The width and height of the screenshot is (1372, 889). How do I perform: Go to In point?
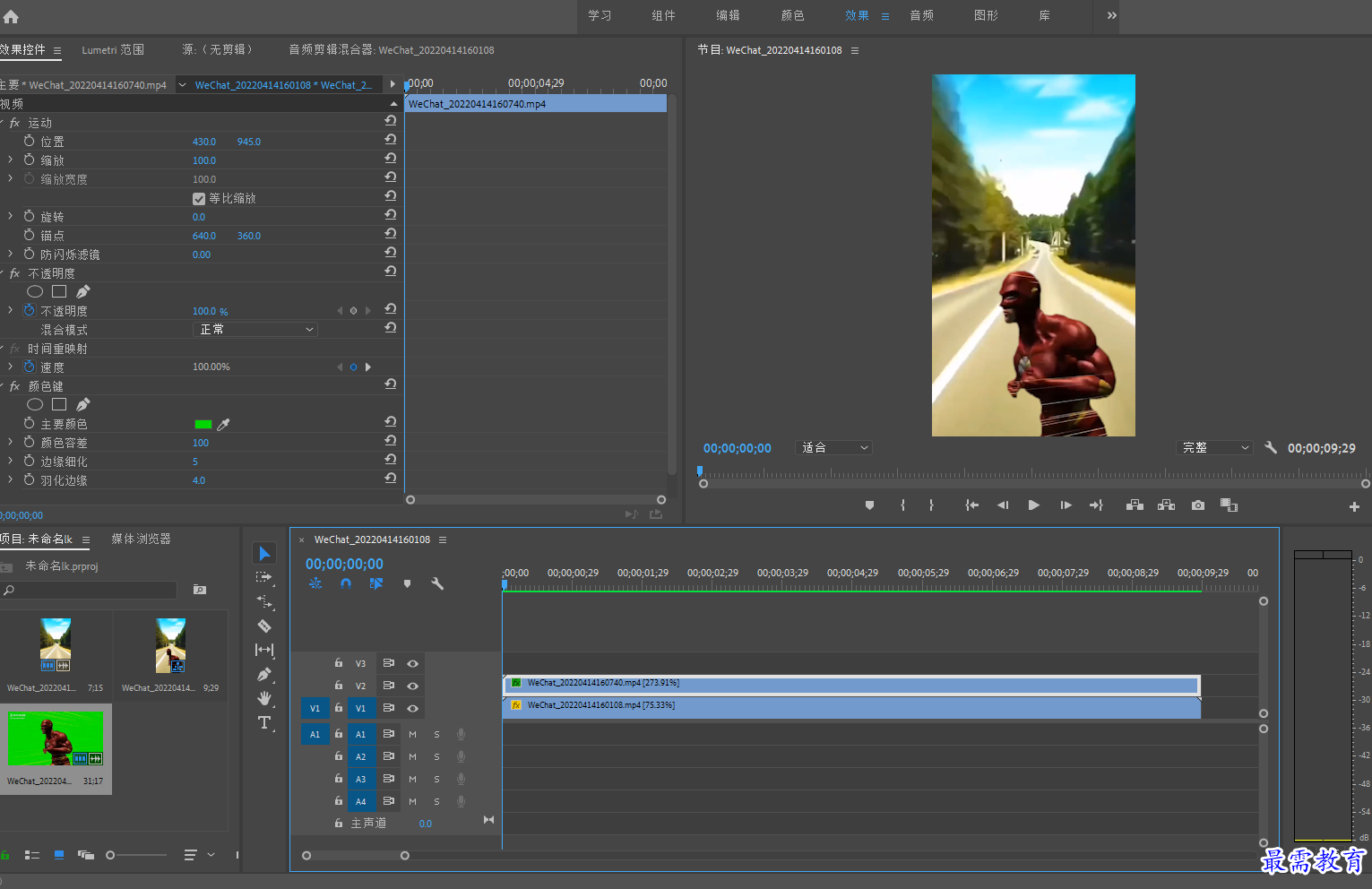(971, 505)
